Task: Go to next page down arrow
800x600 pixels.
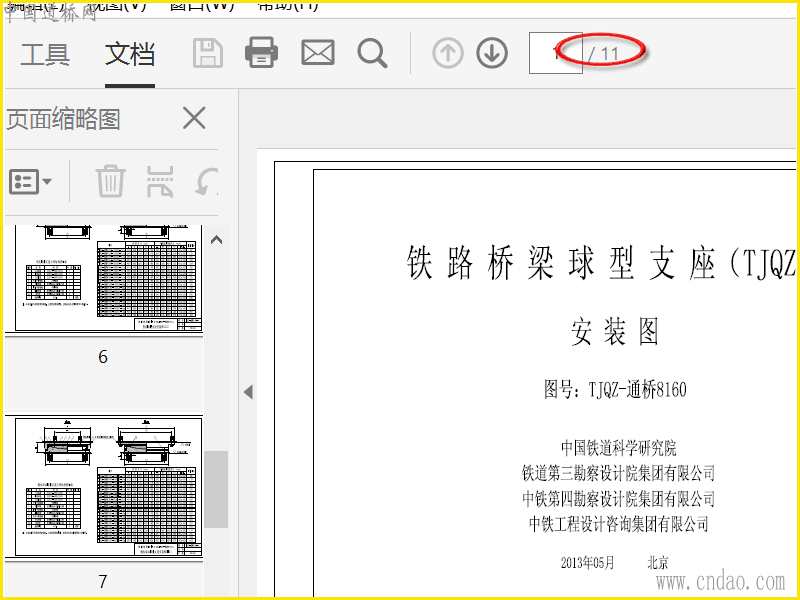Action: (x=492, y=53)
